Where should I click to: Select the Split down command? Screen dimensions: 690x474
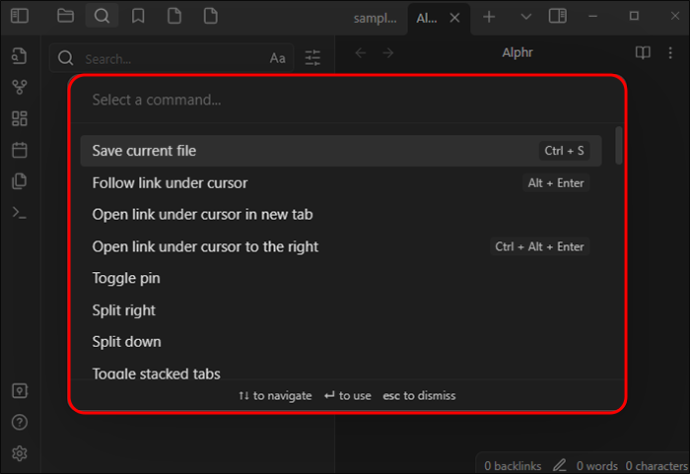tap(341, 342)
